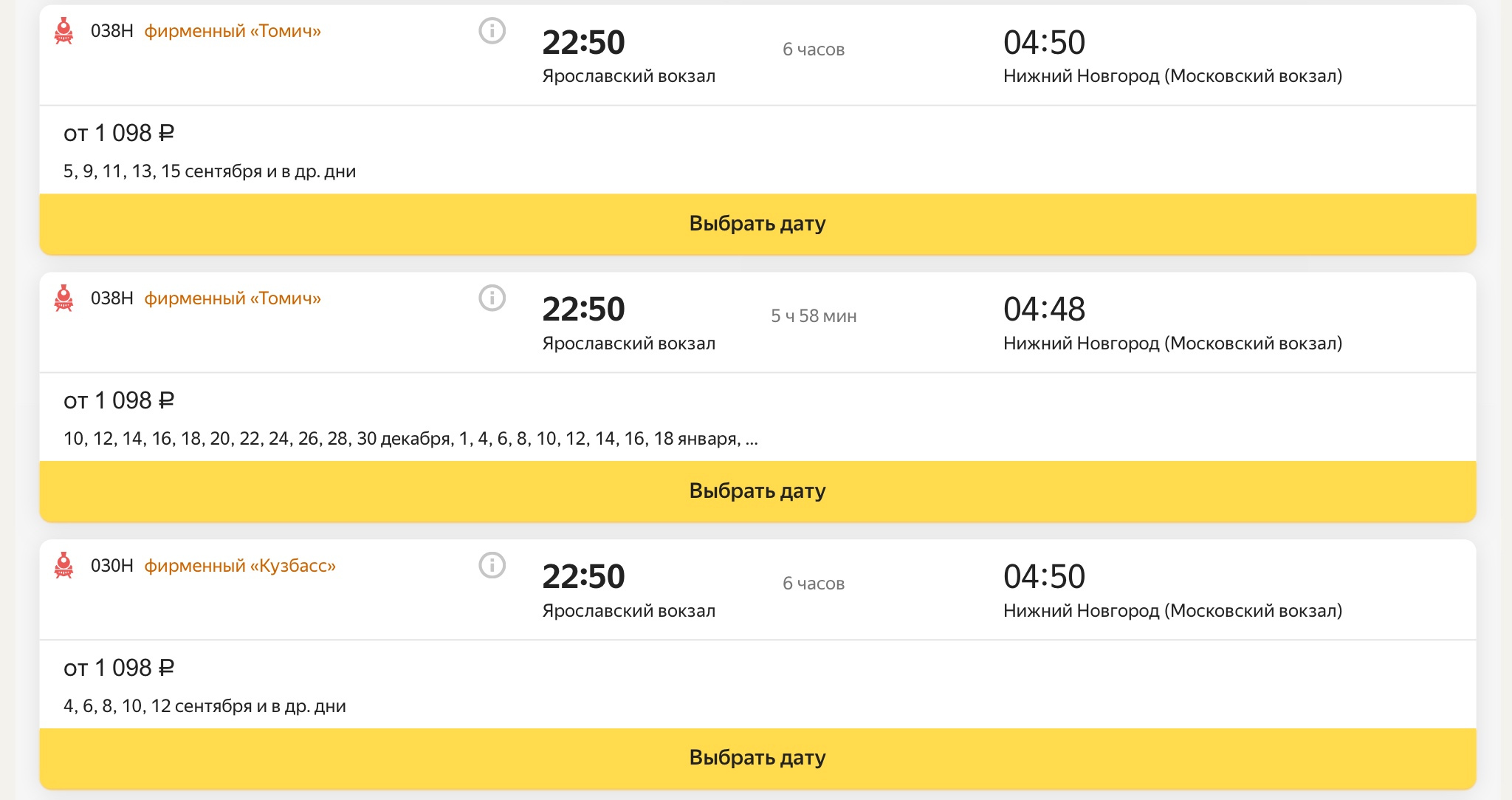Click the 04:48 arrival time
The image size is (1512, 800).
click(x=1044, y=310)
